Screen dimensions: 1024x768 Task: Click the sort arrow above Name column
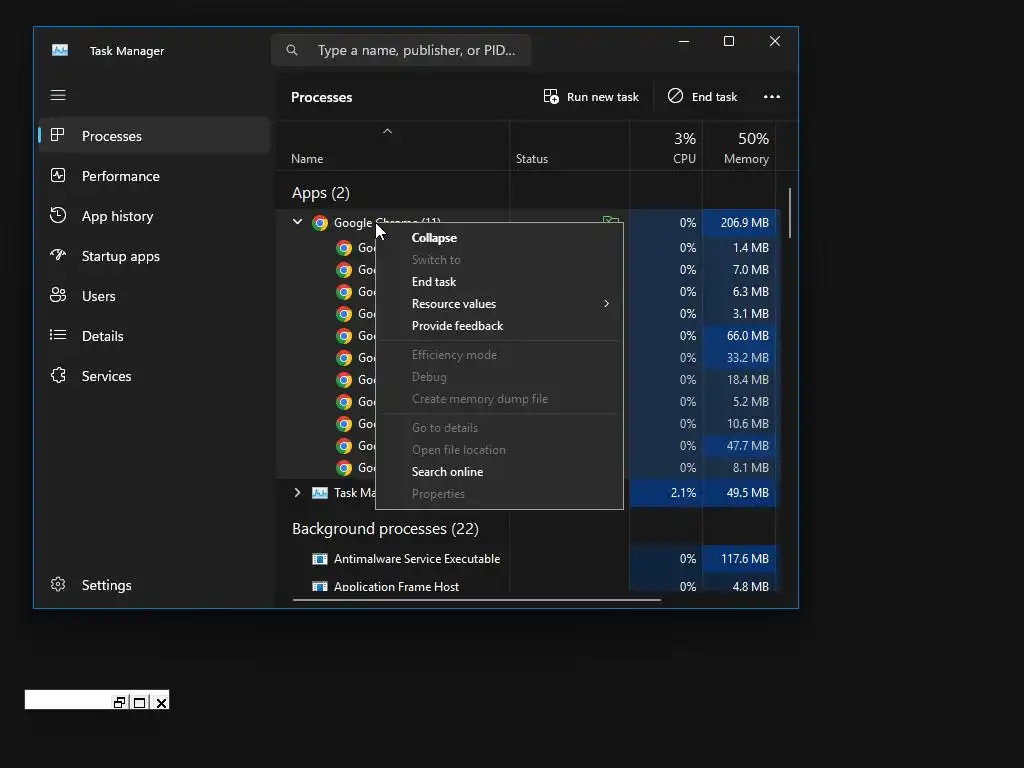pyautogui.click(x=387, y=131)
